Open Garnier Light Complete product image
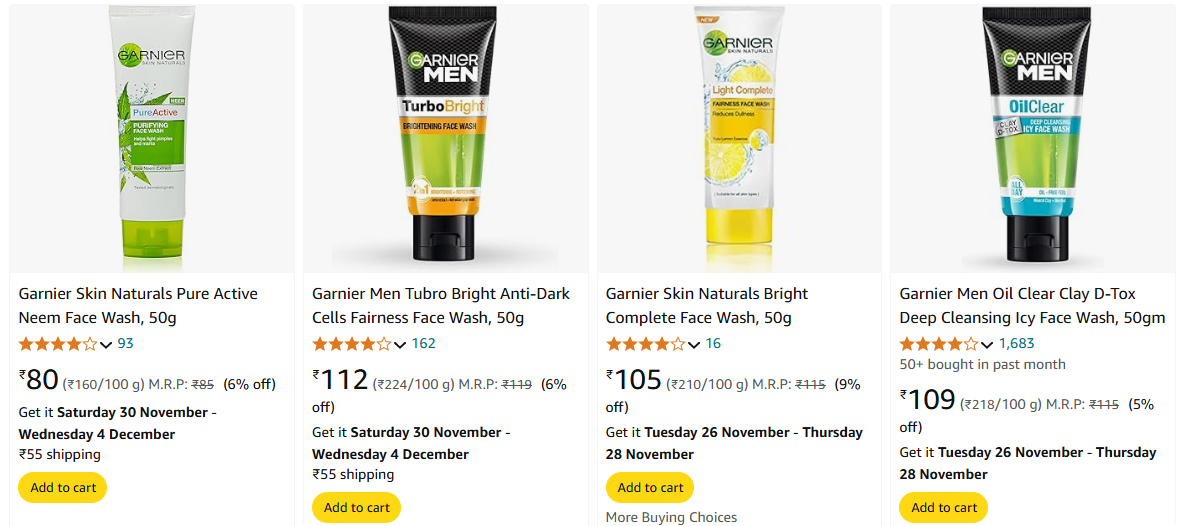The height and width of the screenshot is (526, 1177). point(739,139)
